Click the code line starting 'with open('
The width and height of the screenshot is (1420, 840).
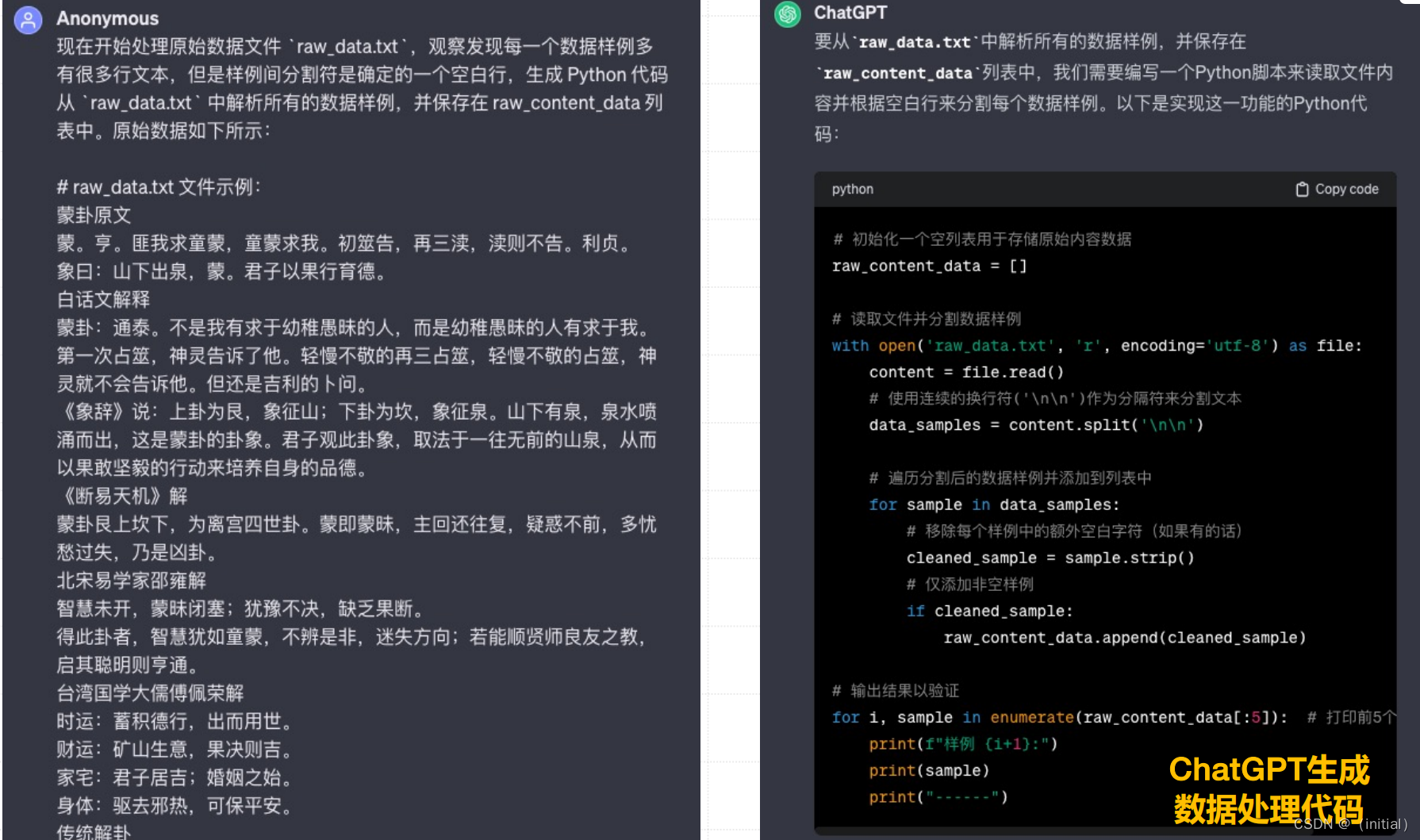click(x=1096, y=346)
